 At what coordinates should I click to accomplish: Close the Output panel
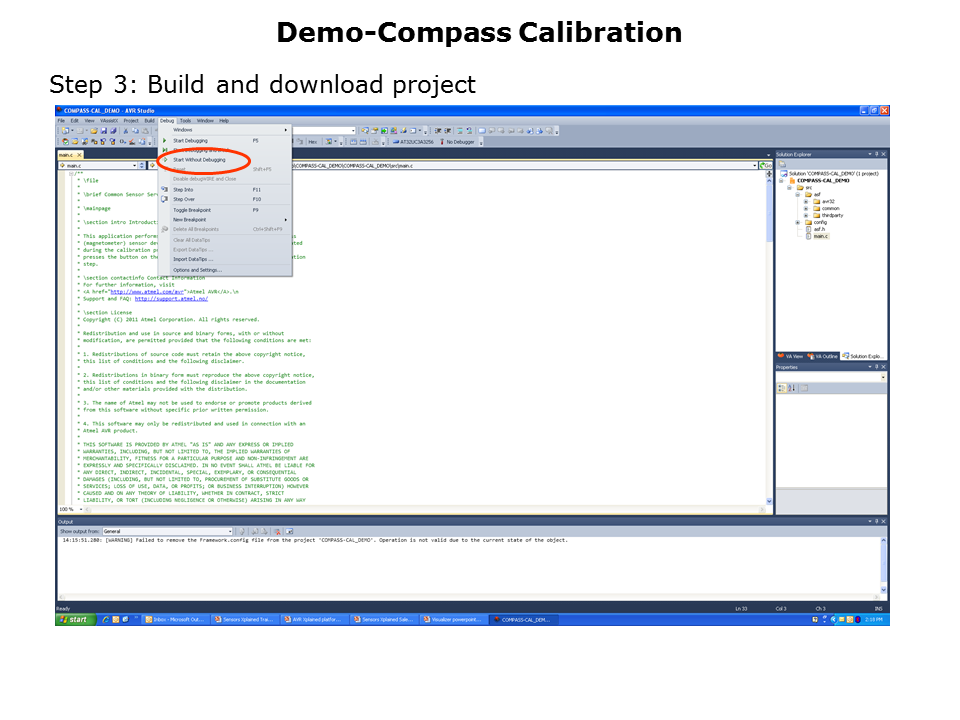[883, 522]
